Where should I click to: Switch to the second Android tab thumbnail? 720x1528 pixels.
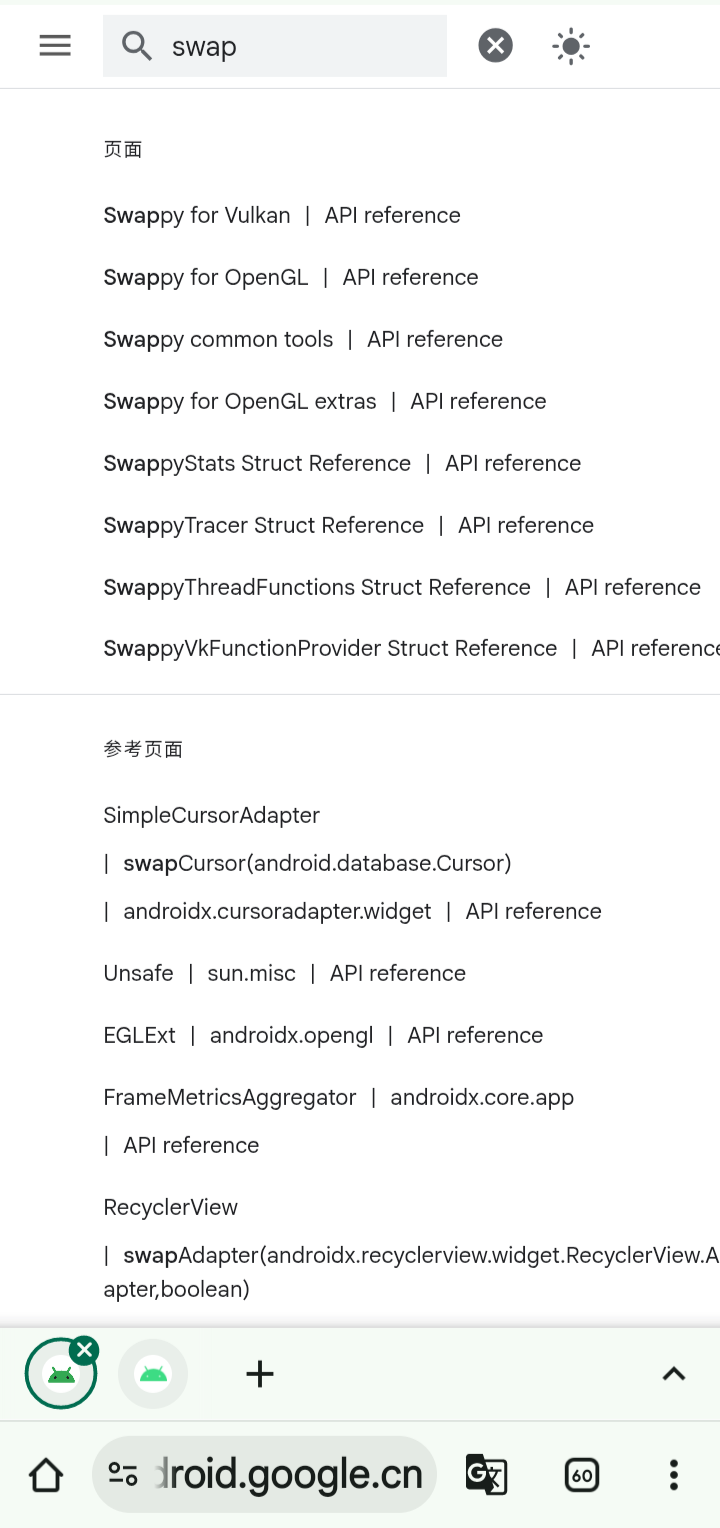pyautogui.click(x=153, y=1374)
